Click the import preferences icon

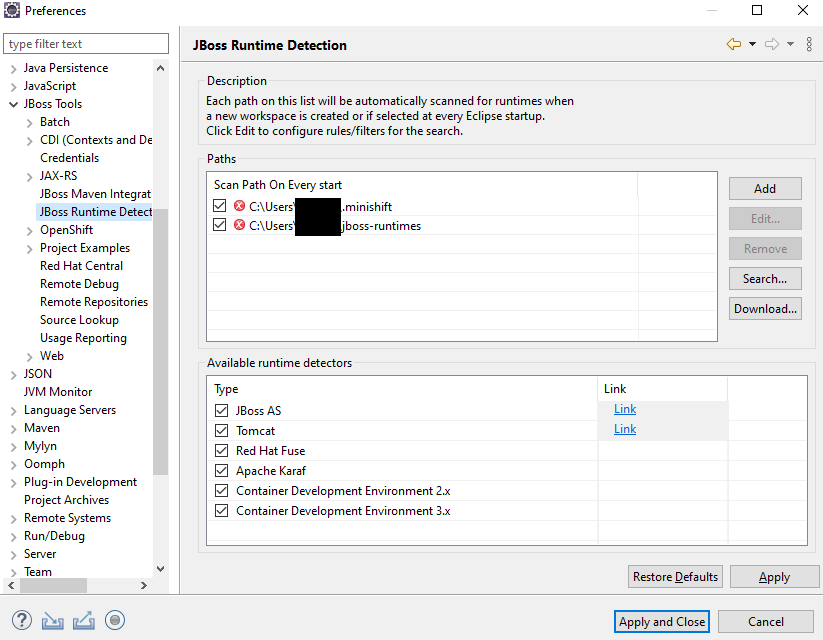click(x=52, y=621)
